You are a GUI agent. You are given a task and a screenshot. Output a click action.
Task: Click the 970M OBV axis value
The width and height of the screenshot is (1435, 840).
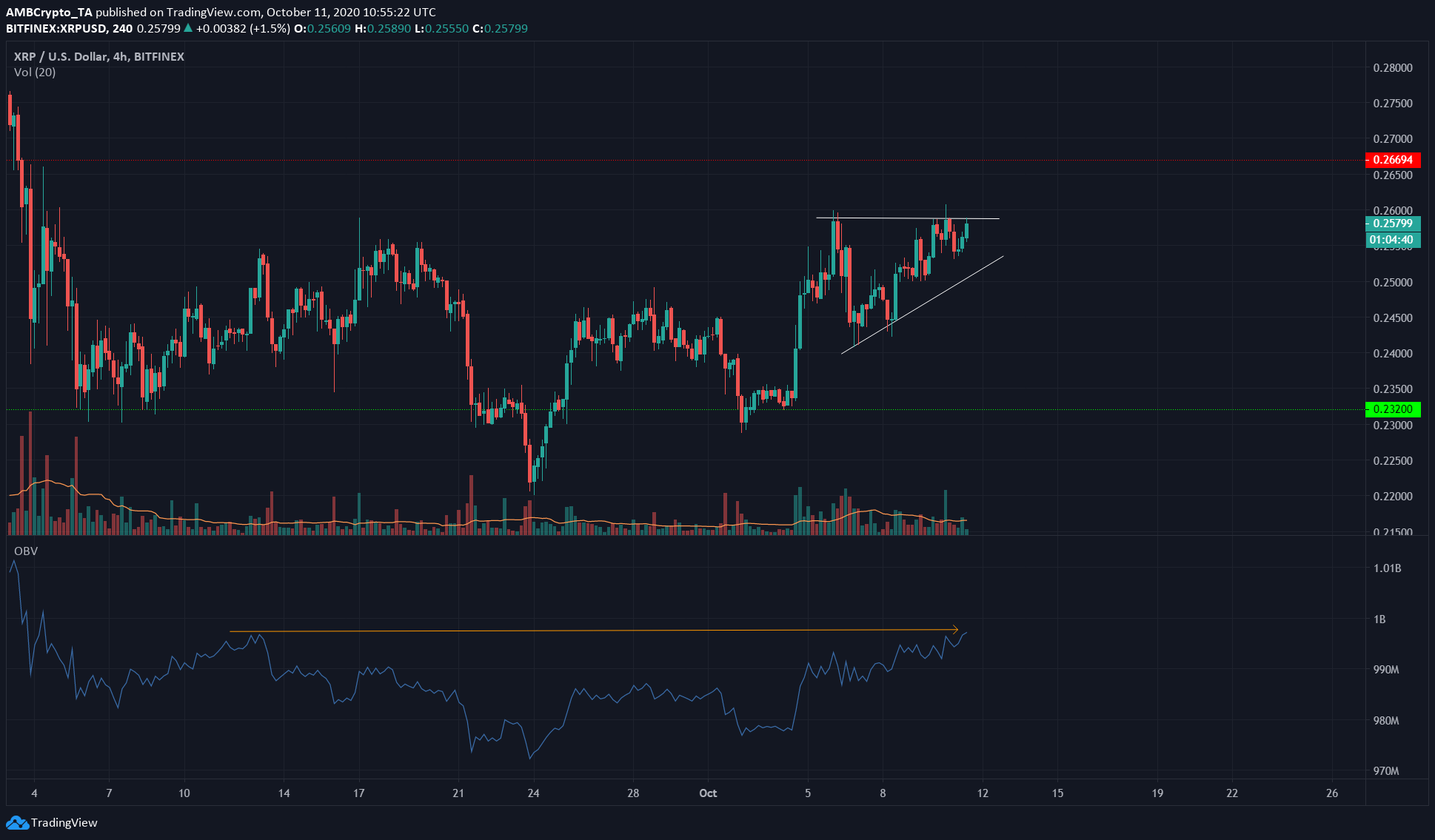(x=1386, y=770)
